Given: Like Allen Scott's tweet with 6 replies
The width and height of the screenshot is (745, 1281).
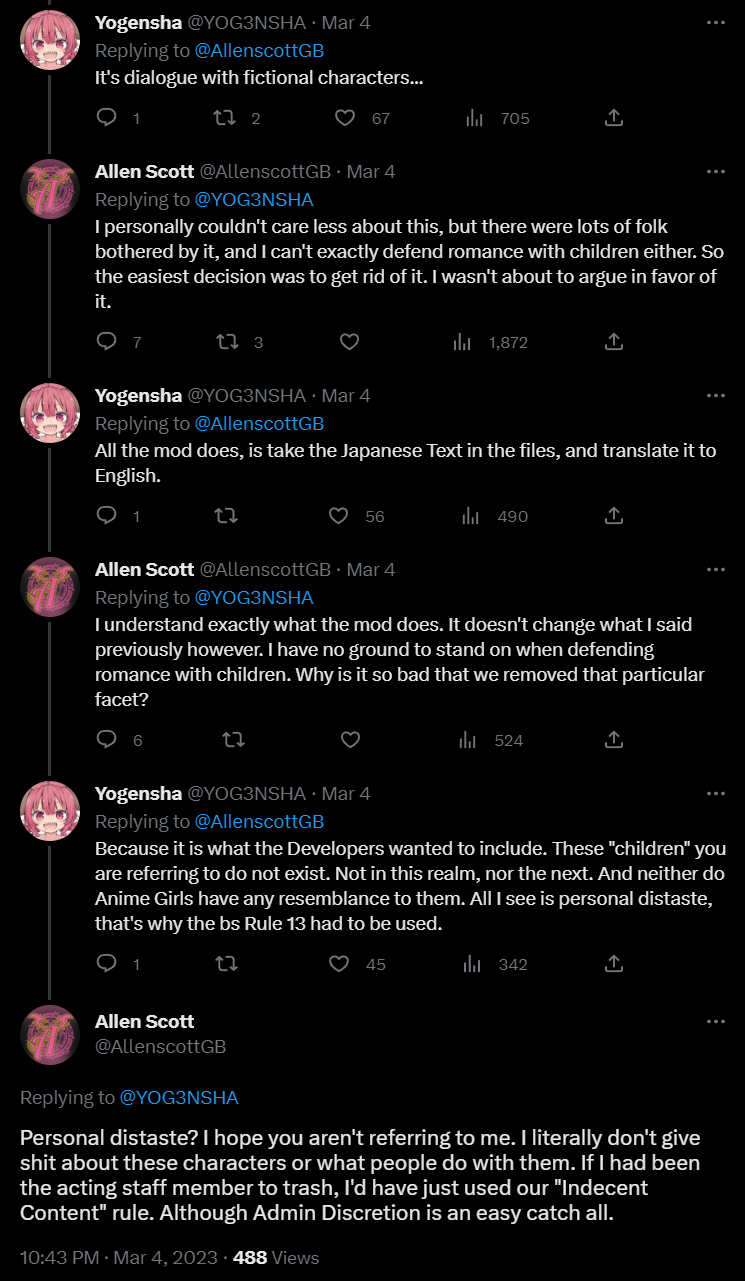Looking at the screenshot, I should tap(350, 740).
